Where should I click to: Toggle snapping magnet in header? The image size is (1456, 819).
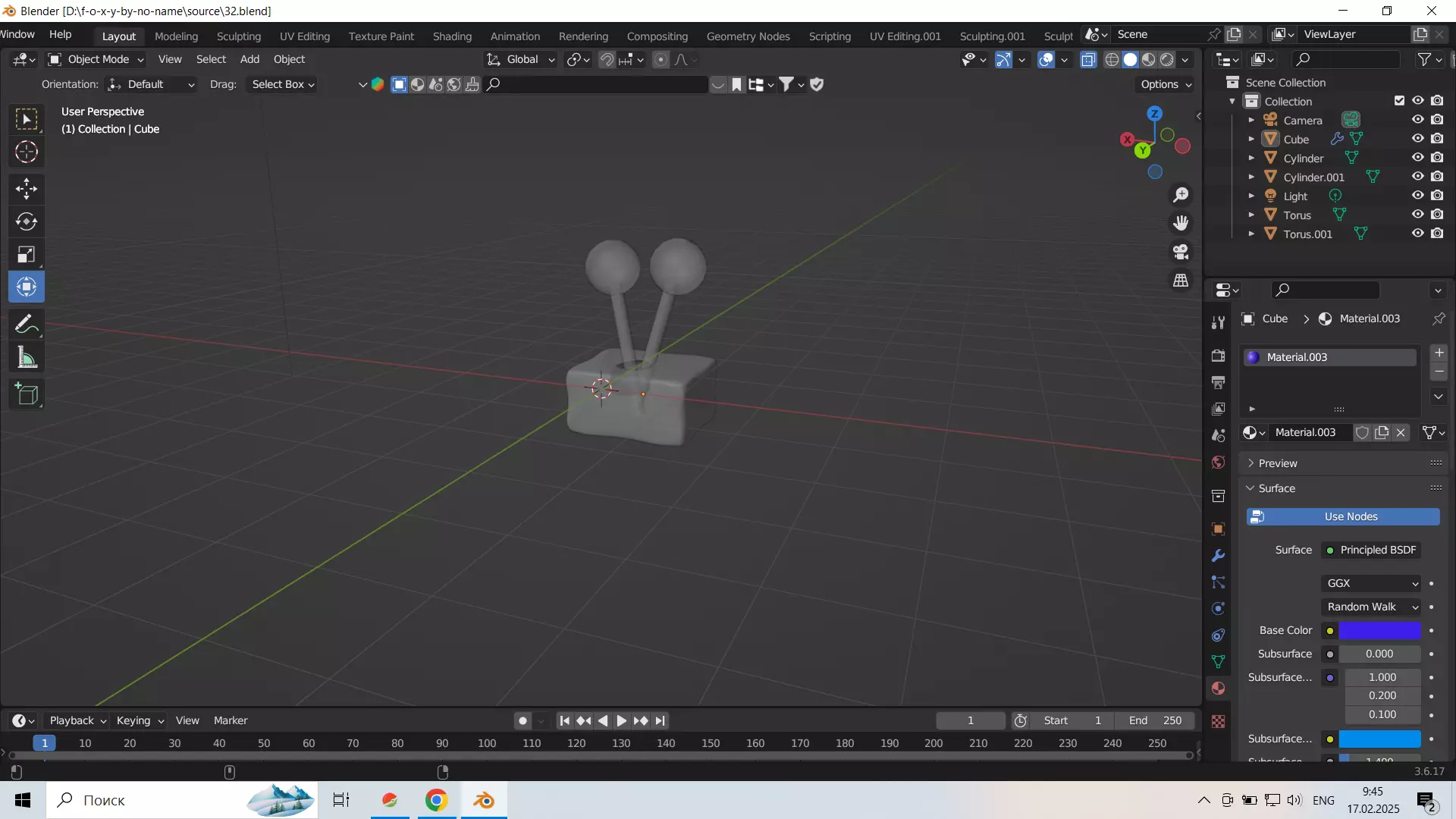click(607, 60)
